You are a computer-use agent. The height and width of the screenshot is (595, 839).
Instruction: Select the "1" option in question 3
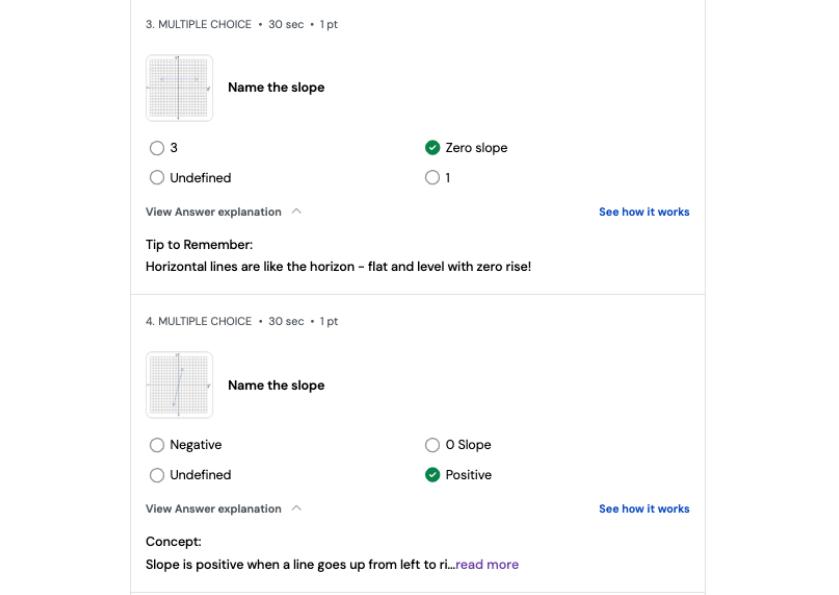click(432, 178)
